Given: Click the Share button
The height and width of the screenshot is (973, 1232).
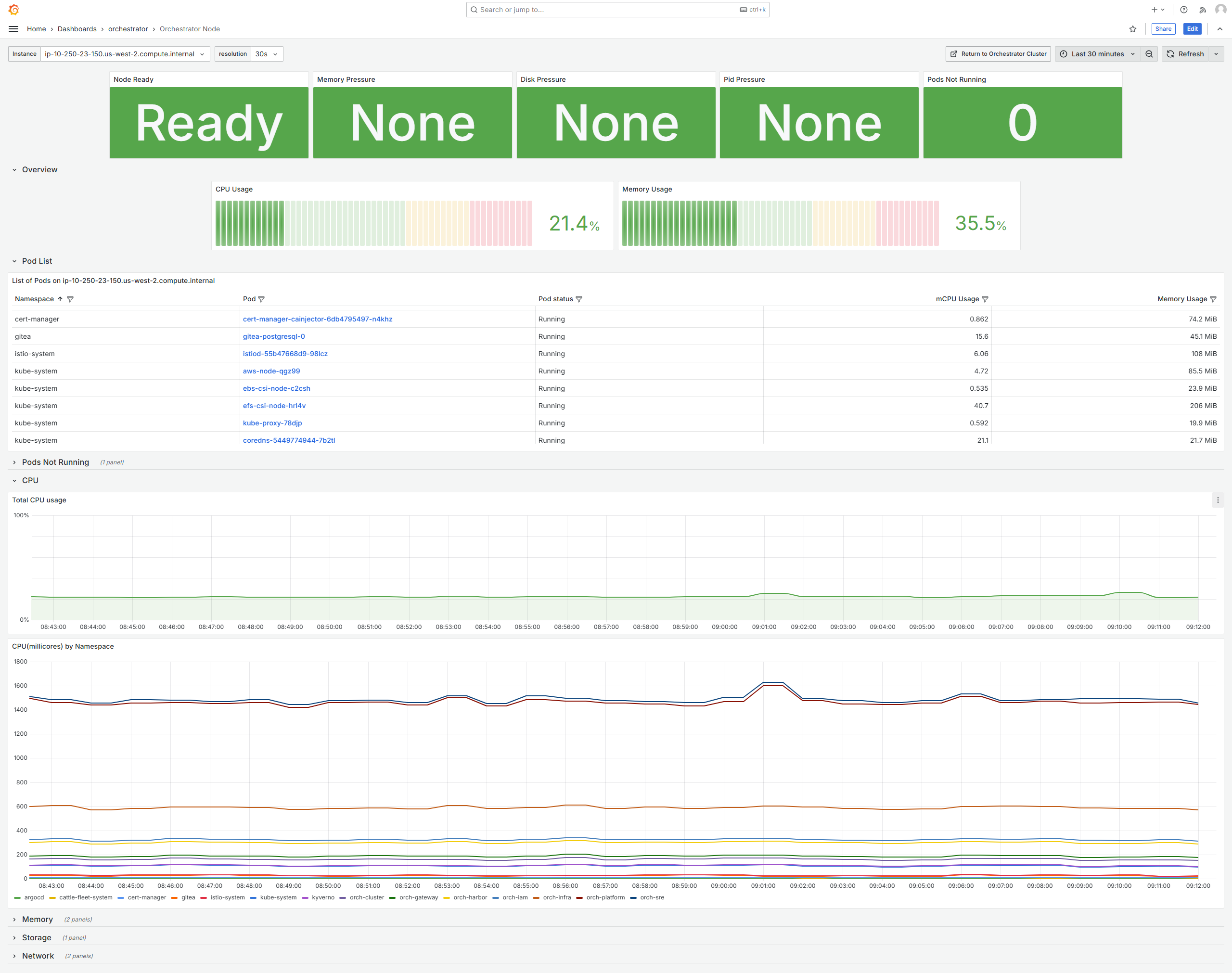Looking at the screenshot, I should tap(1163, 29).
